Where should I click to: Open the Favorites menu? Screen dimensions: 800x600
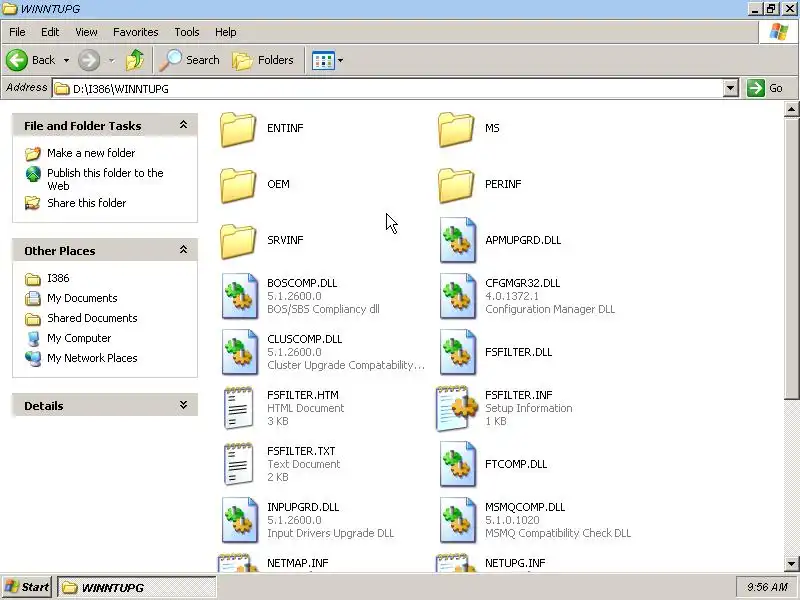point(136,32)
